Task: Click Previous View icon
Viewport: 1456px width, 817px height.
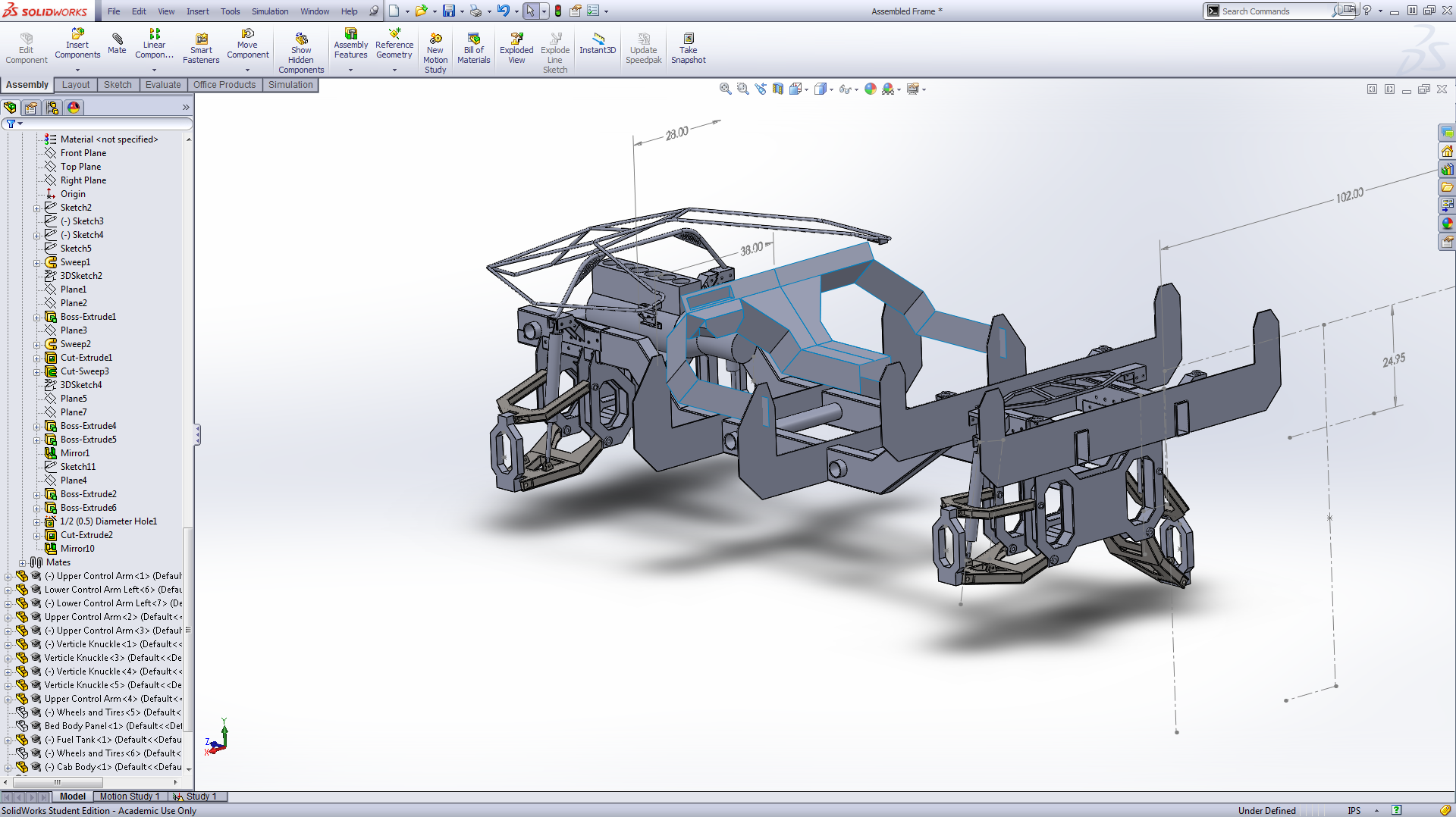Action: click(x=761, y=89)
